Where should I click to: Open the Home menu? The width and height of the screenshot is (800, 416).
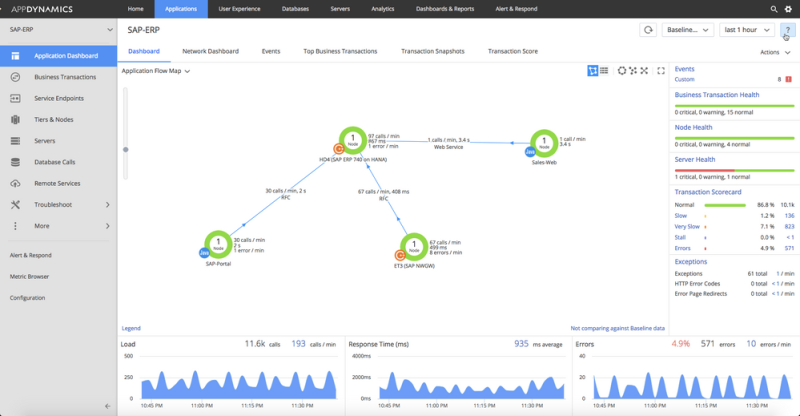pos(135,9)
